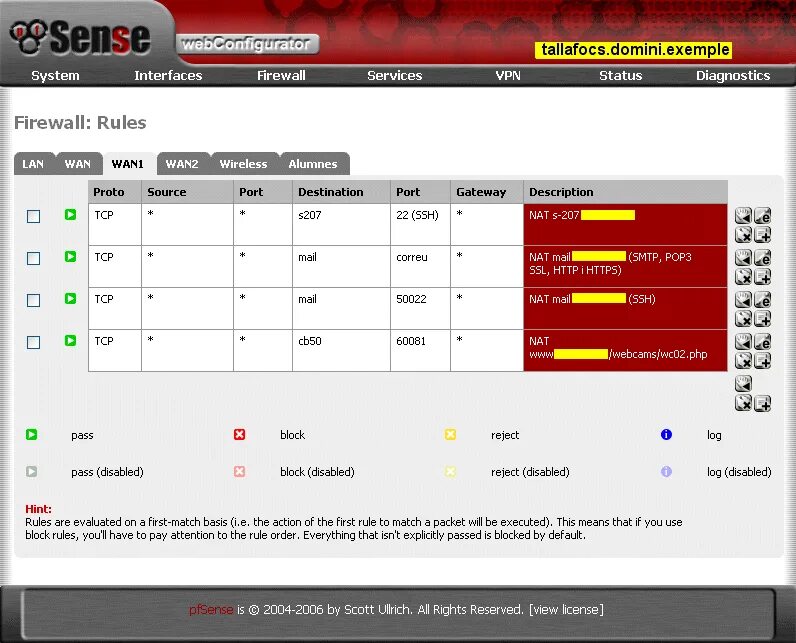Image resolution: width=796 pixels, height=643 pixels.
Task: Click the Source column header
Action: [x=187, y=192]
